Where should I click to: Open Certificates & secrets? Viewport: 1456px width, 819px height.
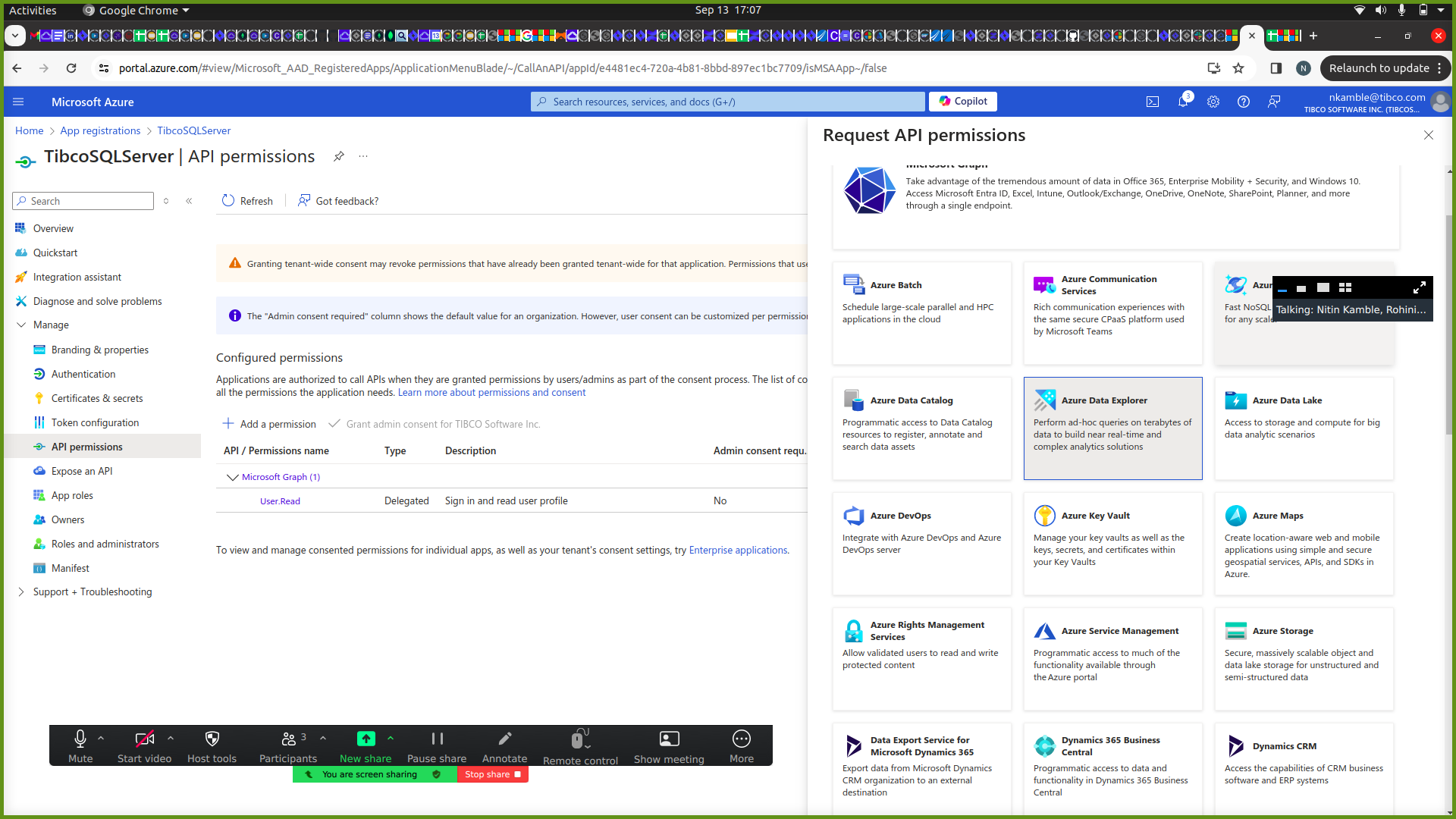(x=97, y=398)
